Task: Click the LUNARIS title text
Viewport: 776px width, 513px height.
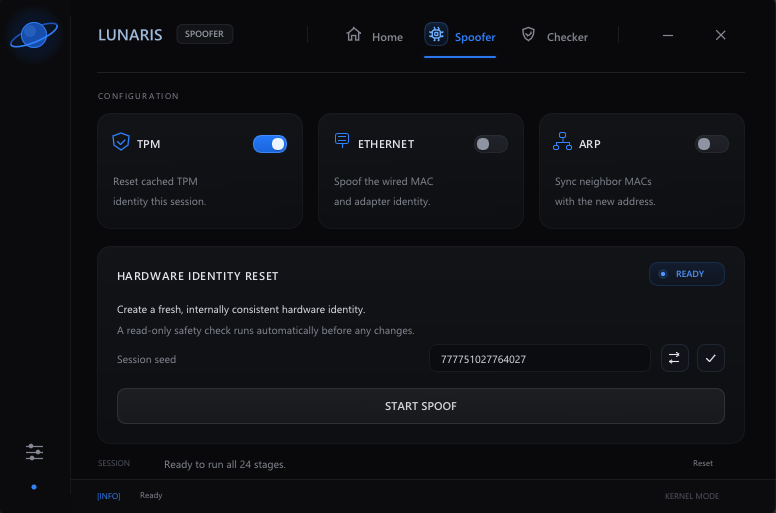Action: coord(130,35)
